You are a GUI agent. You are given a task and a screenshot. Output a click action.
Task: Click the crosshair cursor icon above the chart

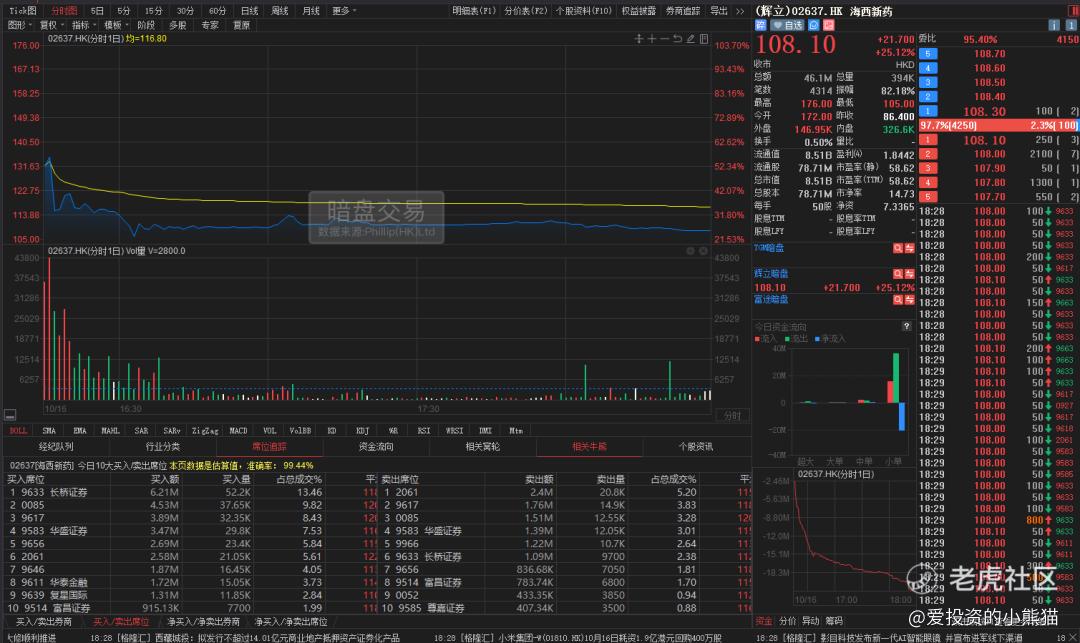[638, 39]
